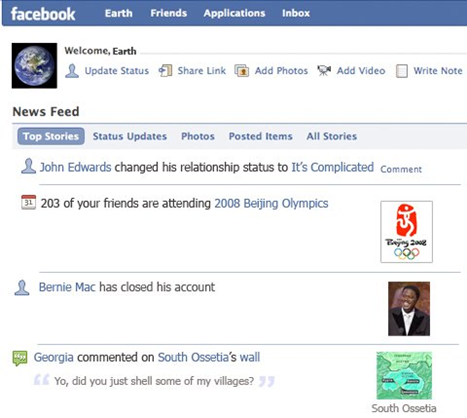The width and height of the screenshot is (467, 418).
Task: Click the Beijing 2008 logo thumbnail
Action: click(407, 232)
